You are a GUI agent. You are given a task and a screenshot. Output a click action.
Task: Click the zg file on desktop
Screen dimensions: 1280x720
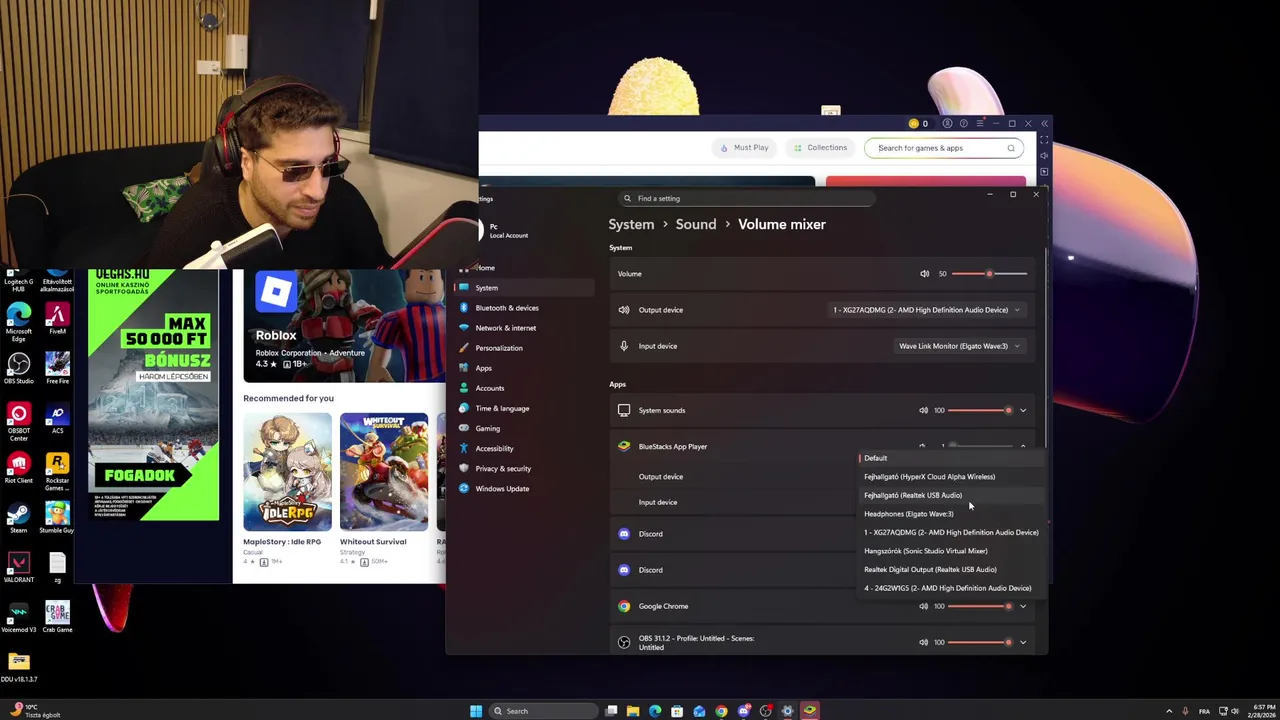click(x=57, y=567)
